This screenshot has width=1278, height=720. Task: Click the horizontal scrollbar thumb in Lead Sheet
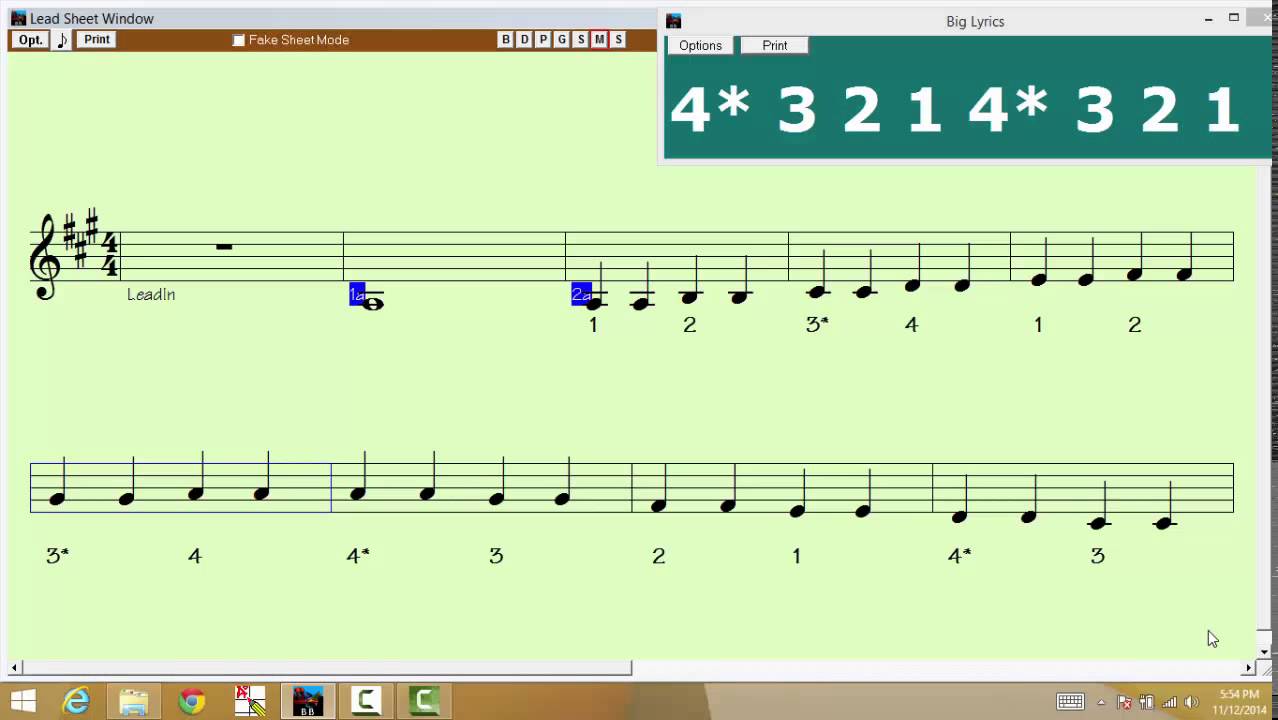[328, 667]
